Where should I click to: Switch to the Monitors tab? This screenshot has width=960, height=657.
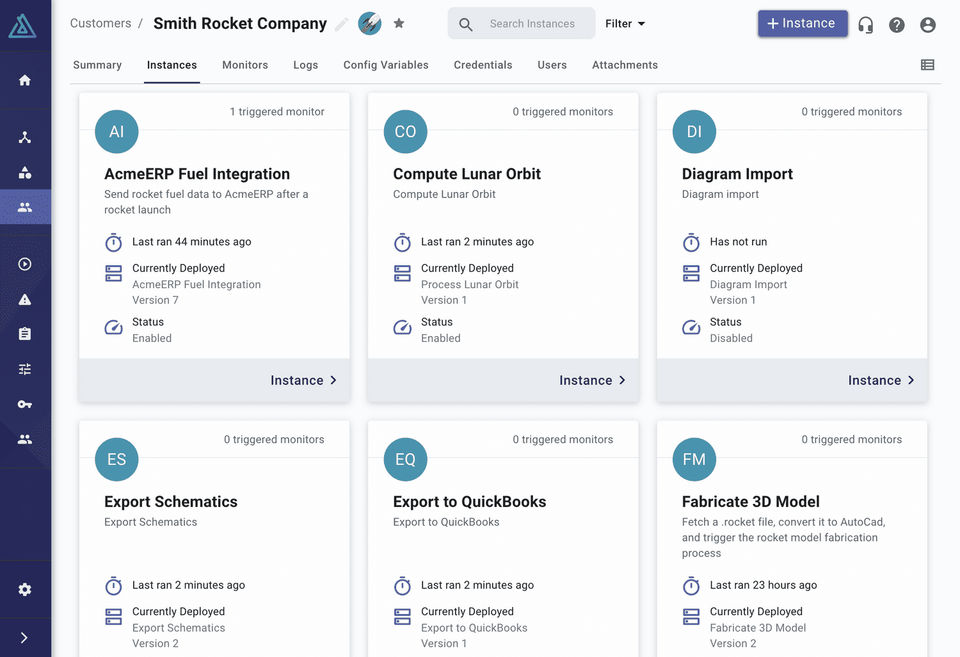tap(245, 65)
